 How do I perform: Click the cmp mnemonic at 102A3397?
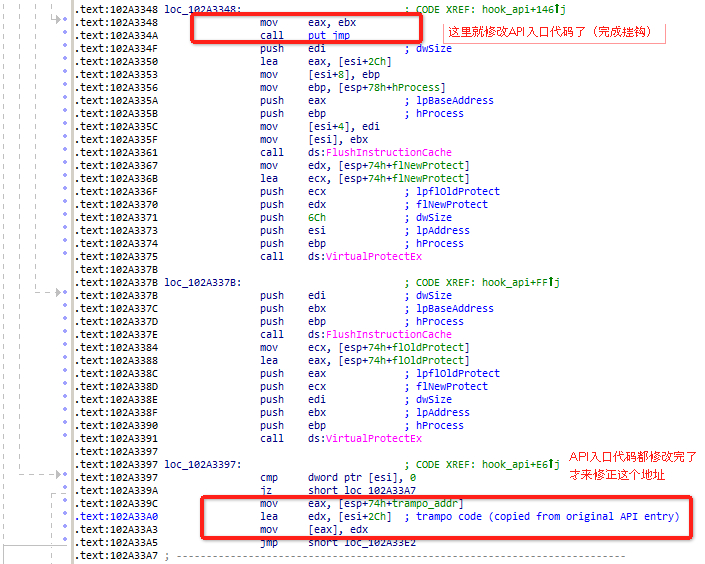click(269, 478)
